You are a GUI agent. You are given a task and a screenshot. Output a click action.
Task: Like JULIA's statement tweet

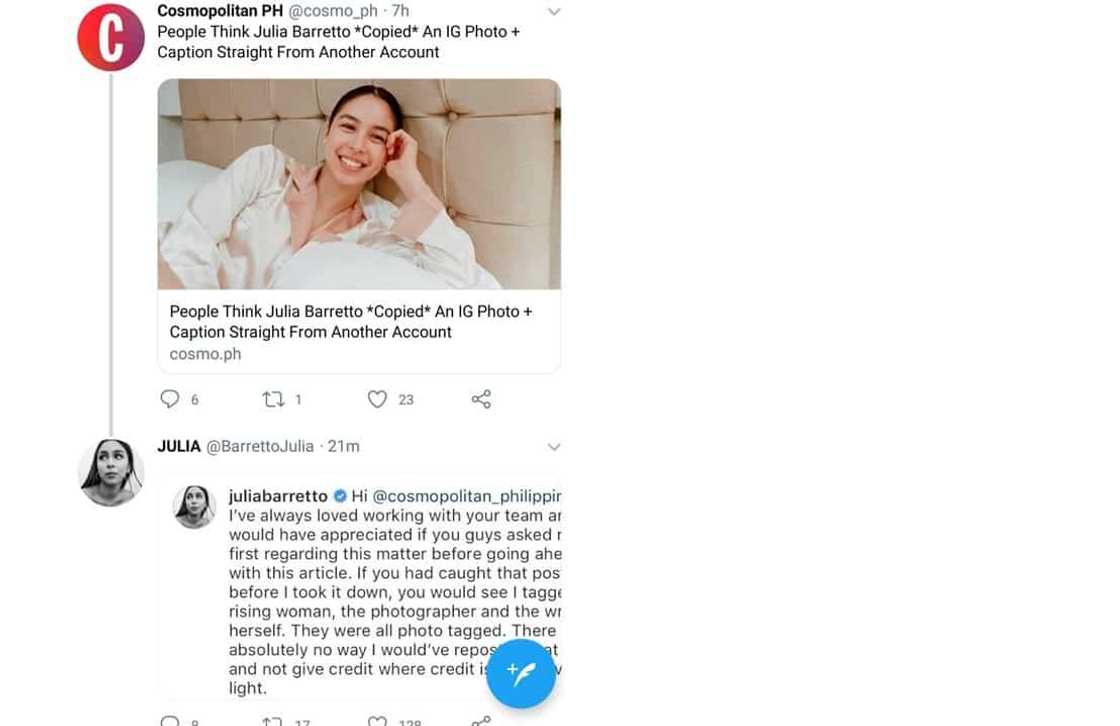[376, 719]
